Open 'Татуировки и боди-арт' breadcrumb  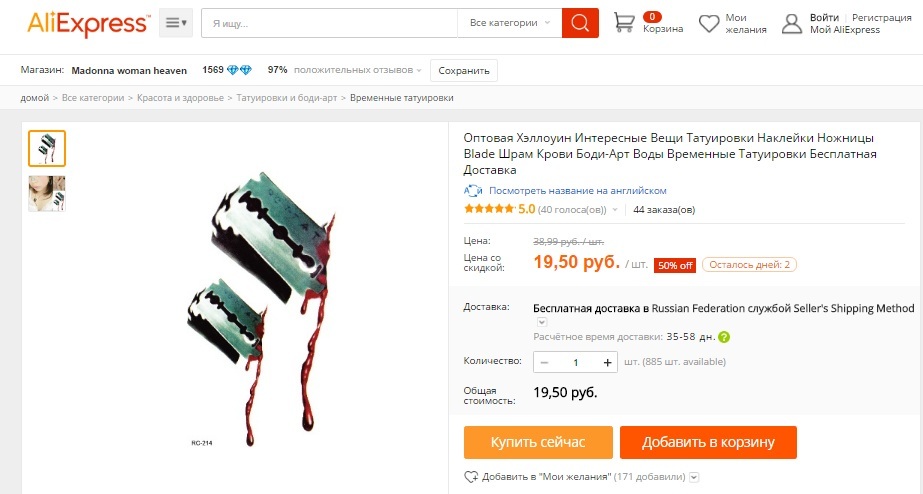pyautogui.click(x=287, y=98)
